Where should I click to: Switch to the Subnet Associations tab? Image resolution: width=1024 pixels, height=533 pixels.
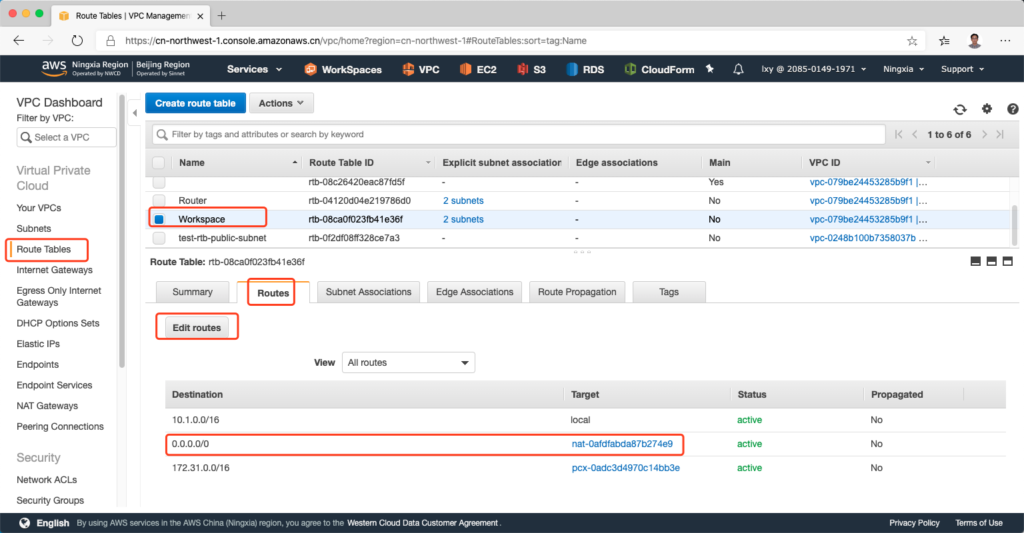pos(368,292)
